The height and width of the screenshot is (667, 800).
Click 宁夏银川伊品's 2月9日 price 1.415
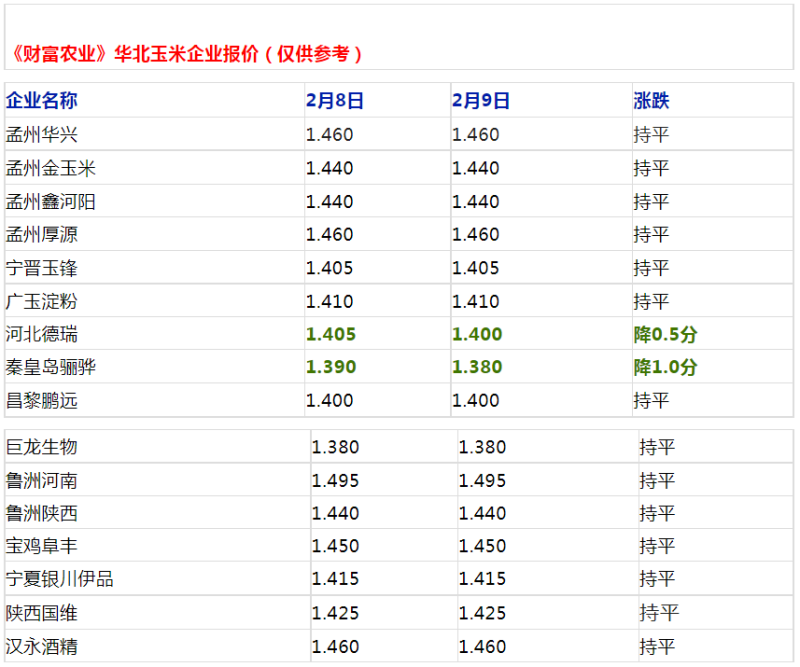click(x=482, y=579)
